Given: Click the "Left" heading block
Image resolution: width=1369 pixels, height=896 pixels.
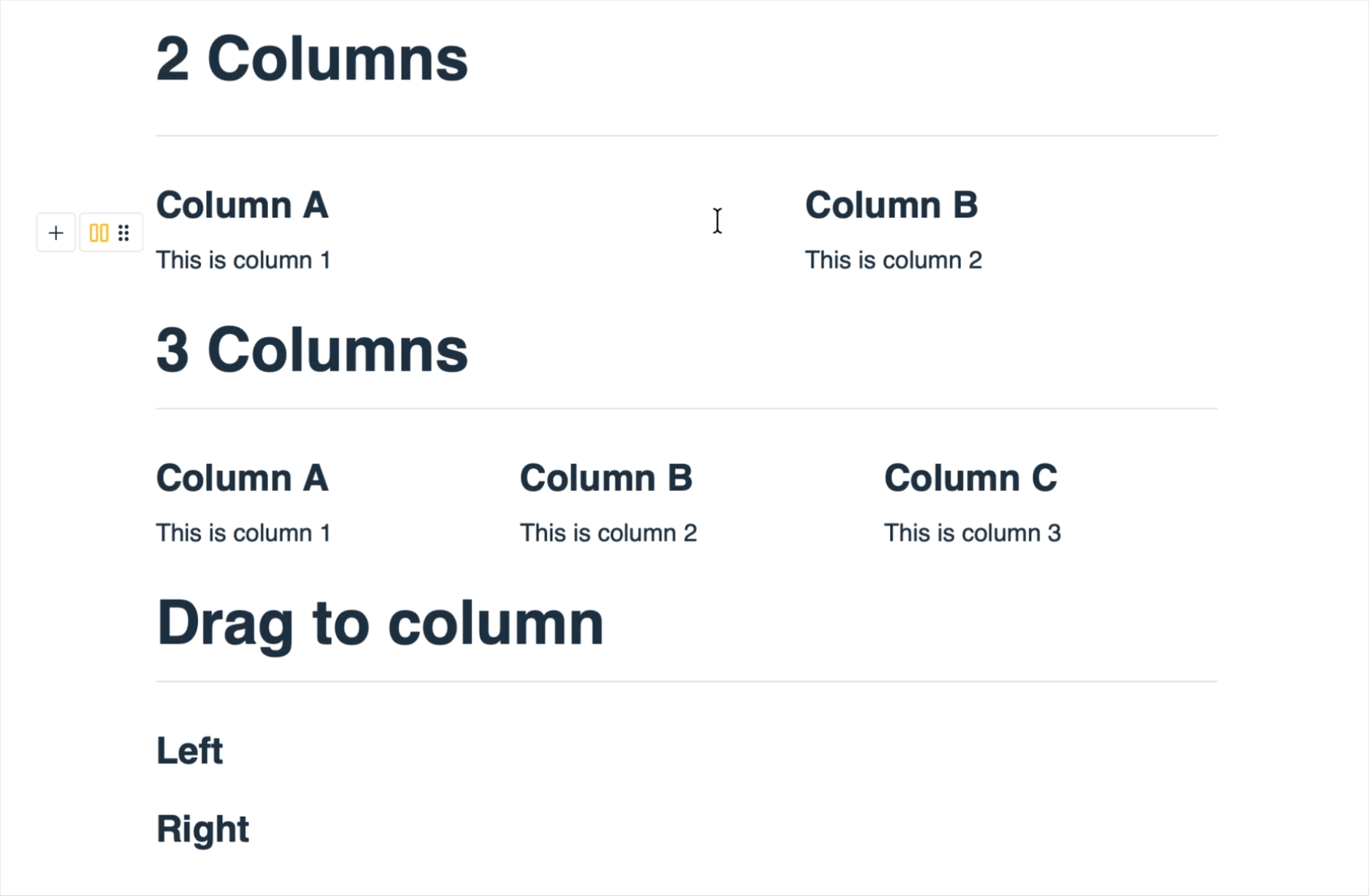Looking at the screenshot, I should coord(190,750).
